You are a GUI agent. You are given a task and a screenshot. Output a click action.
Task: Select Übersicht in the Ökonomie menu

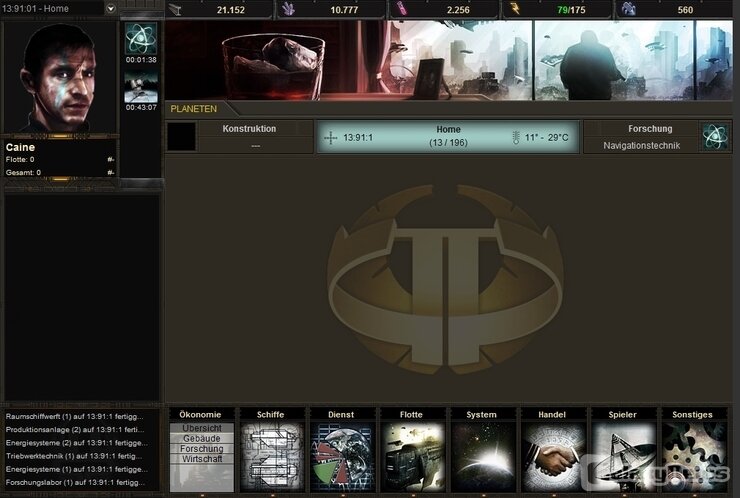click(x=202, y=428)
